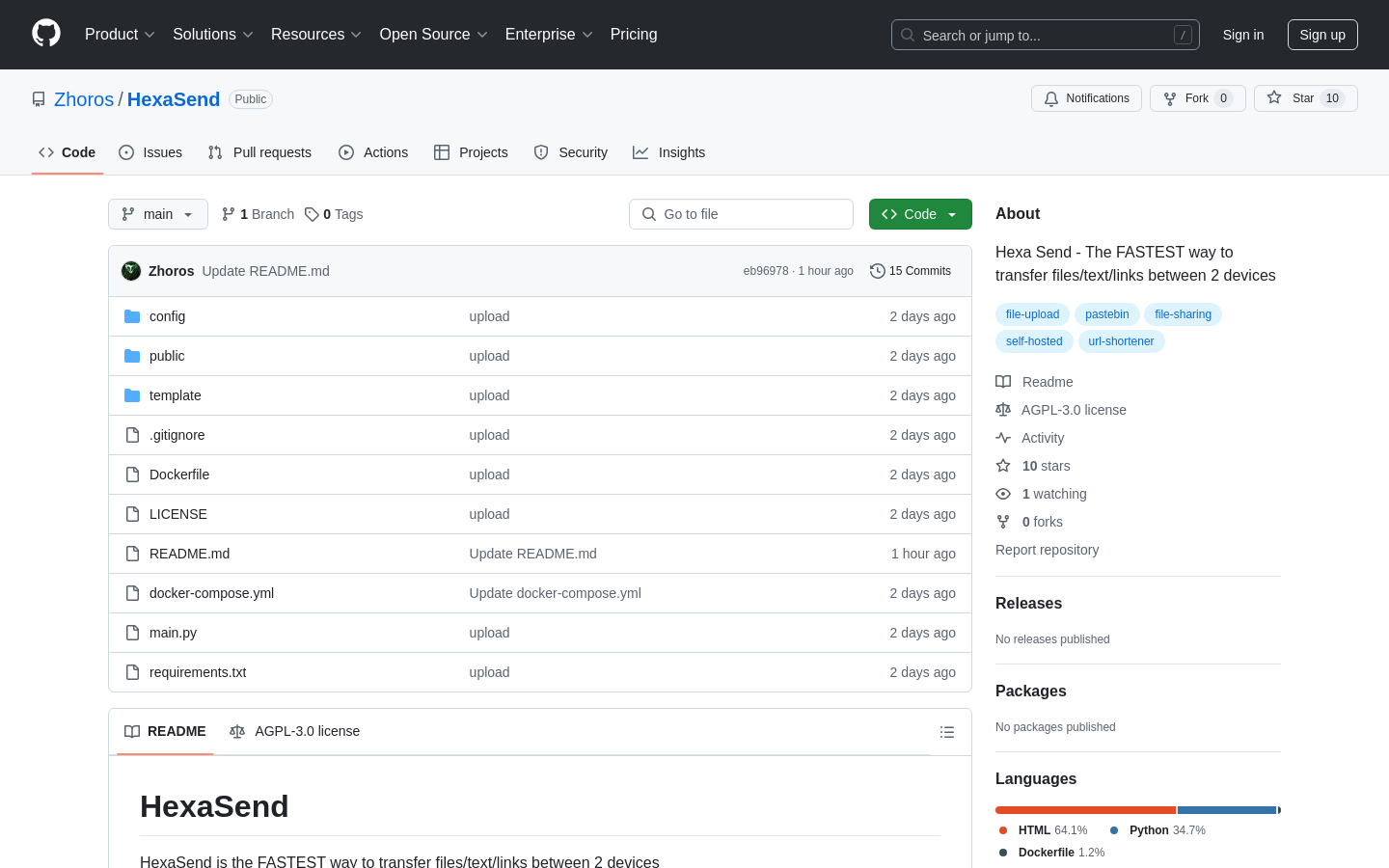
Task: View the 10 stars link
Action: pos(1033,466)
